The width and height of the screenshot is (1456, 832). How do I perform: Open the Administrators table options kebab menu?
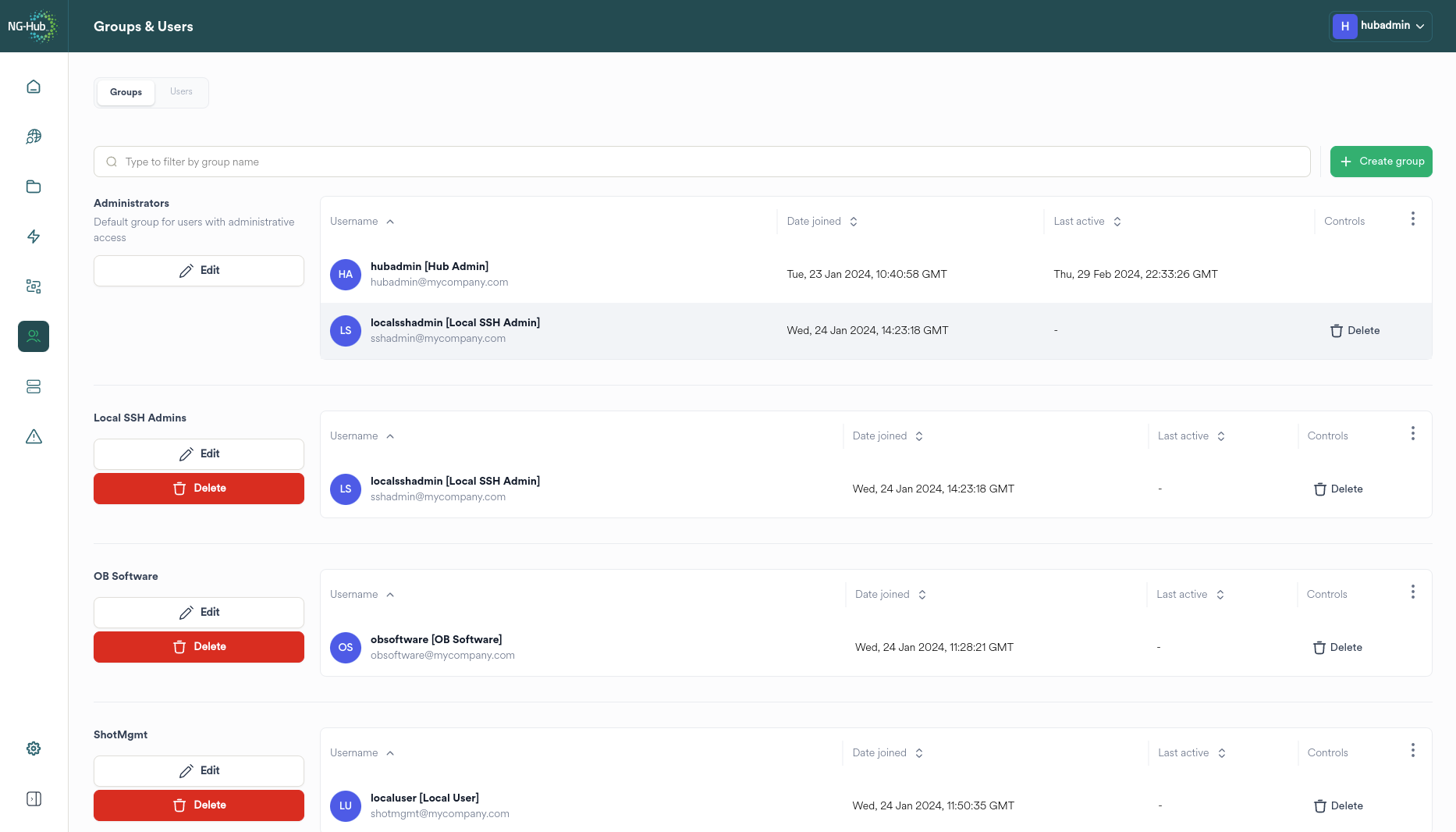(1412, 219)
